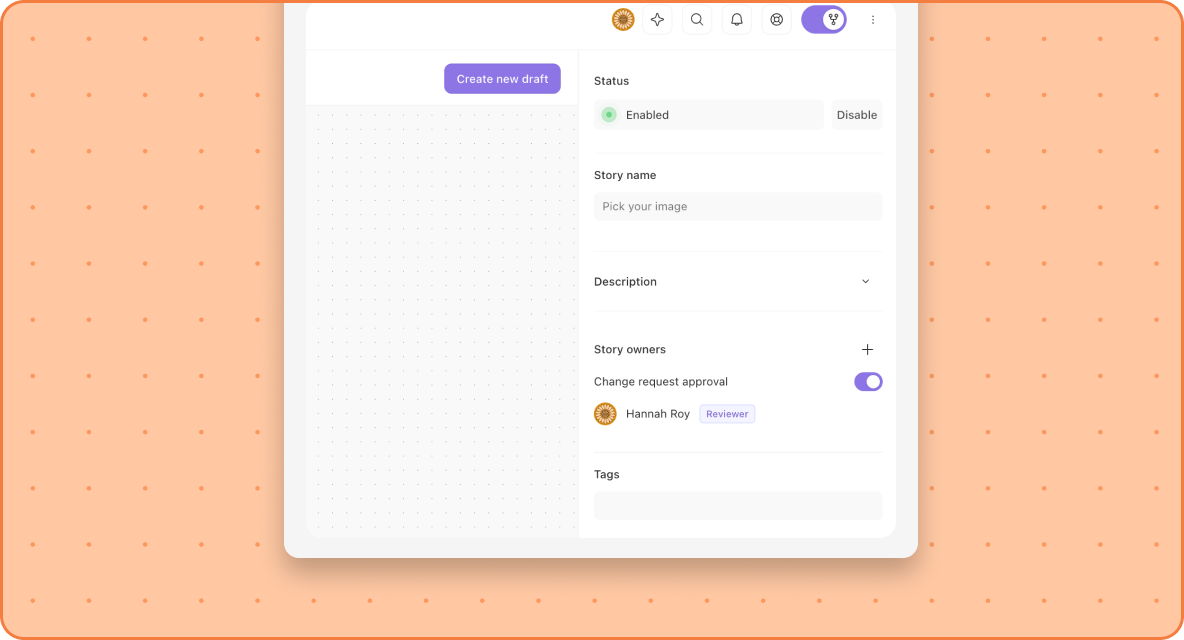Click the dotted storyboard canvas area
The height and width of the screenshot is (640, 1184).
coord(442,321)
